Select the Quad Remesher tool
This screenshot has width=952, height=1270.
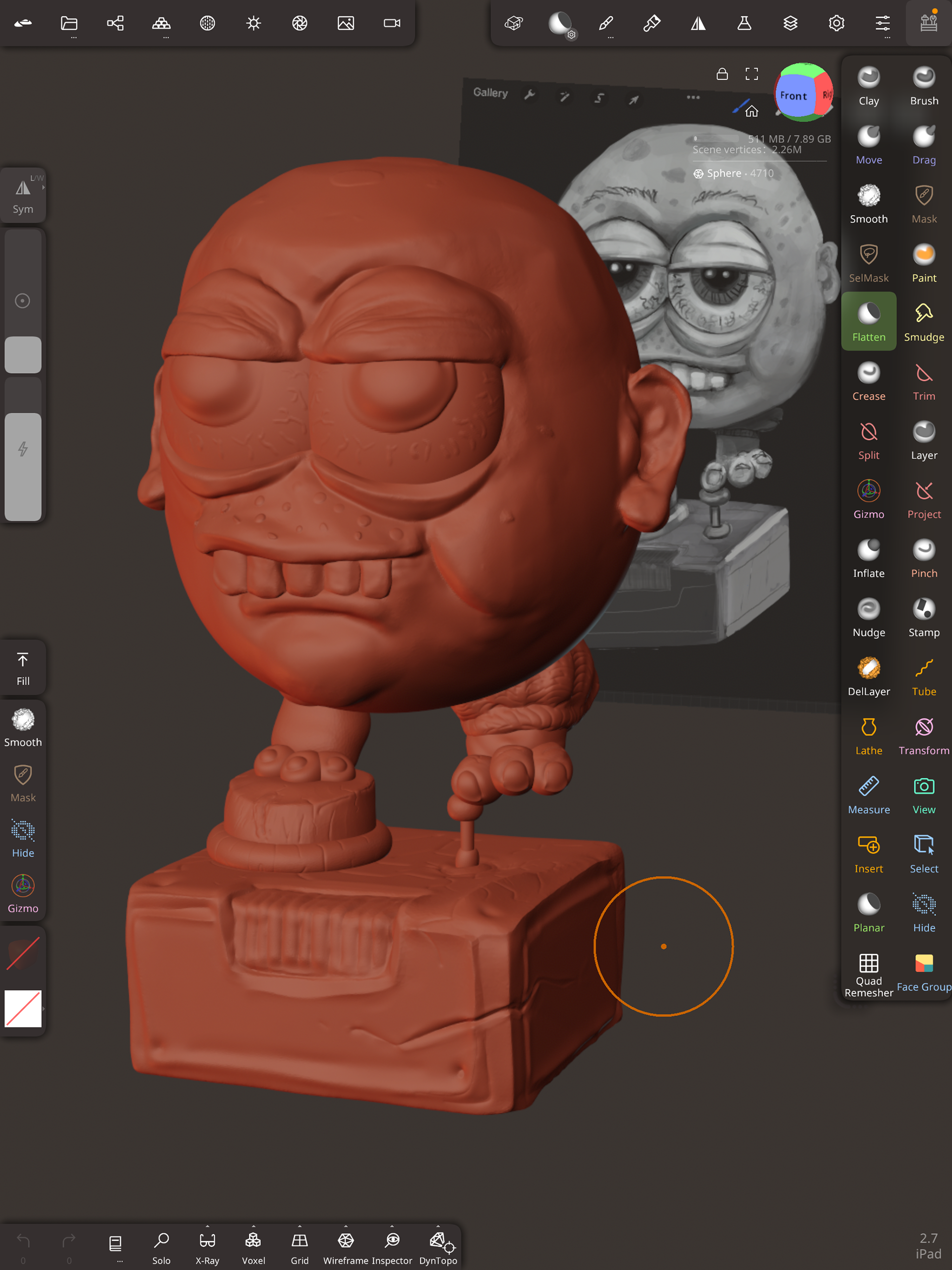(868, 974)
